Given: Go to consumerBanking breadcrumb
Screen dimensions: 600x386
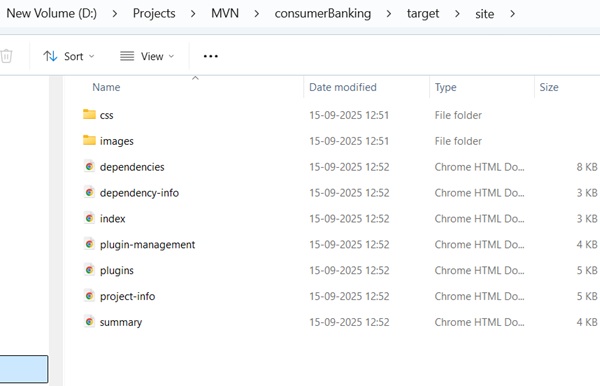Looking at the screenshot, I should 323,13.
